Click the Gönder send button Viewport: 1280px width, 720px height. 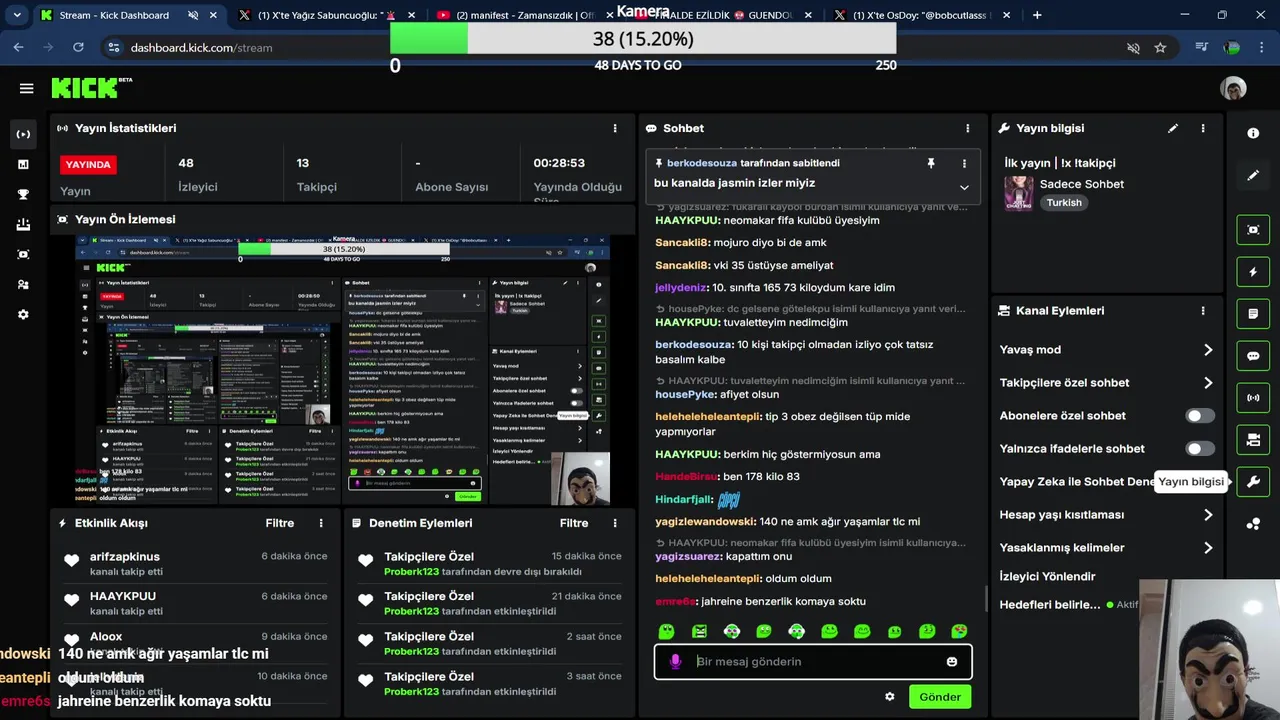coord(940,697)
